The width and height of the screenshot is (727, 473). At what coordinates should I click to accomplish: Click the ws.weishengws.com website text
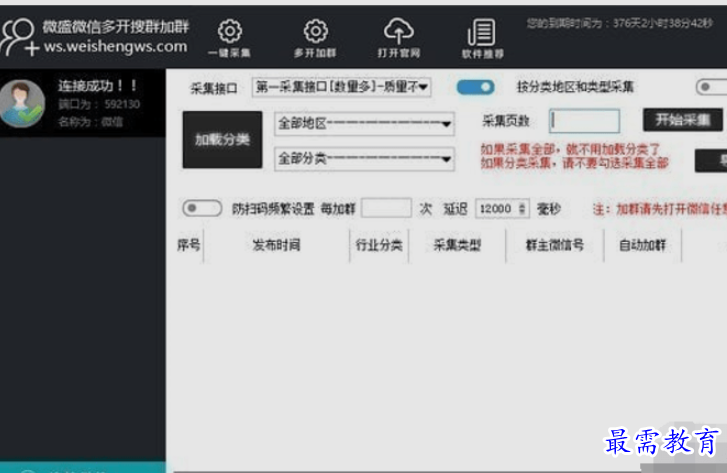[115, 47]
